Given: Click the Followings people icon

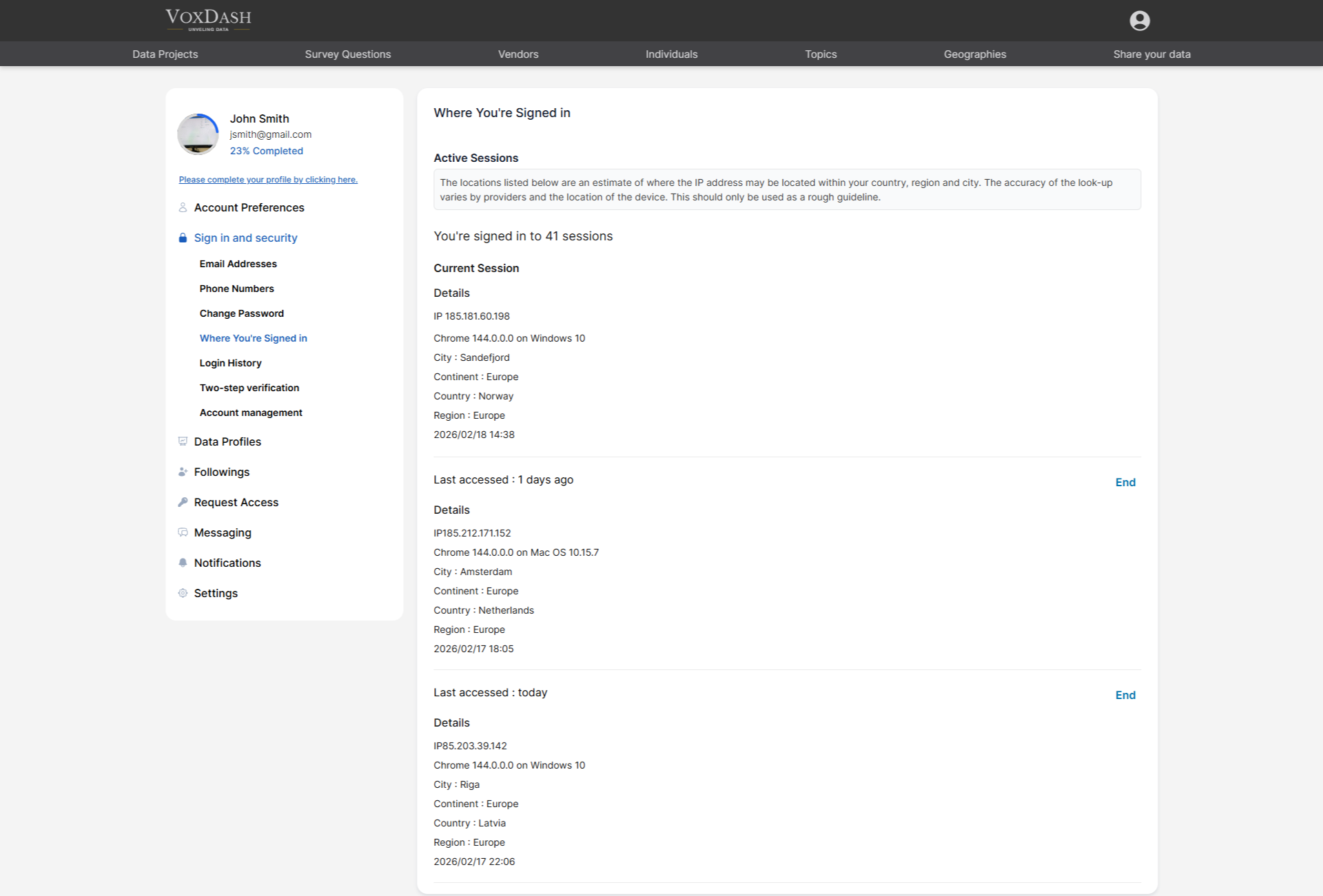Looking at the screenshot, I should point(183,472).
